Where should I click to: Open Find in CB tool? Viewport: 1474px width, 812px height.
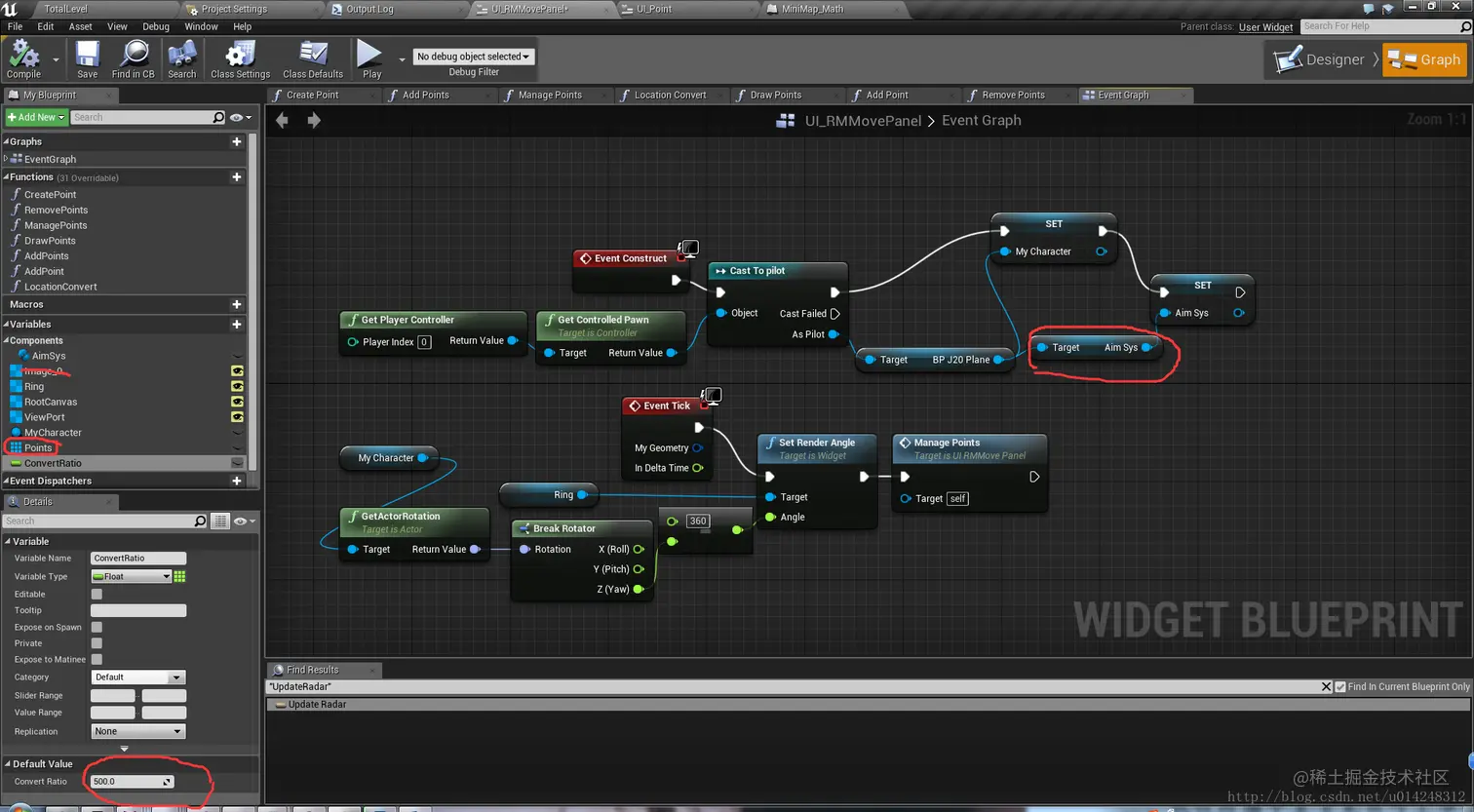[x=134, y=56]
